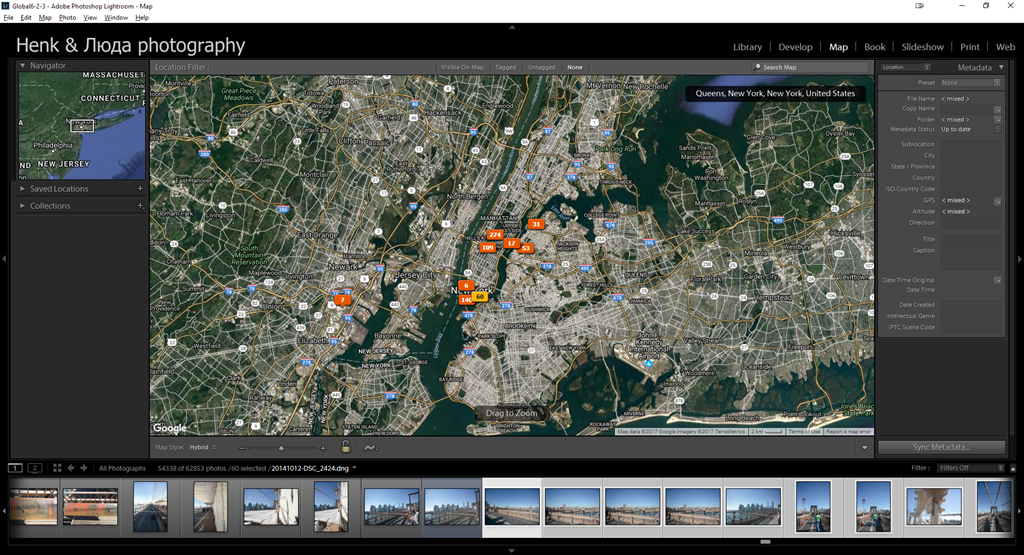This screenshot has width=1024, height=555.
Task: Toggle the lock markers padlock icon
Action: coord(346,447)
